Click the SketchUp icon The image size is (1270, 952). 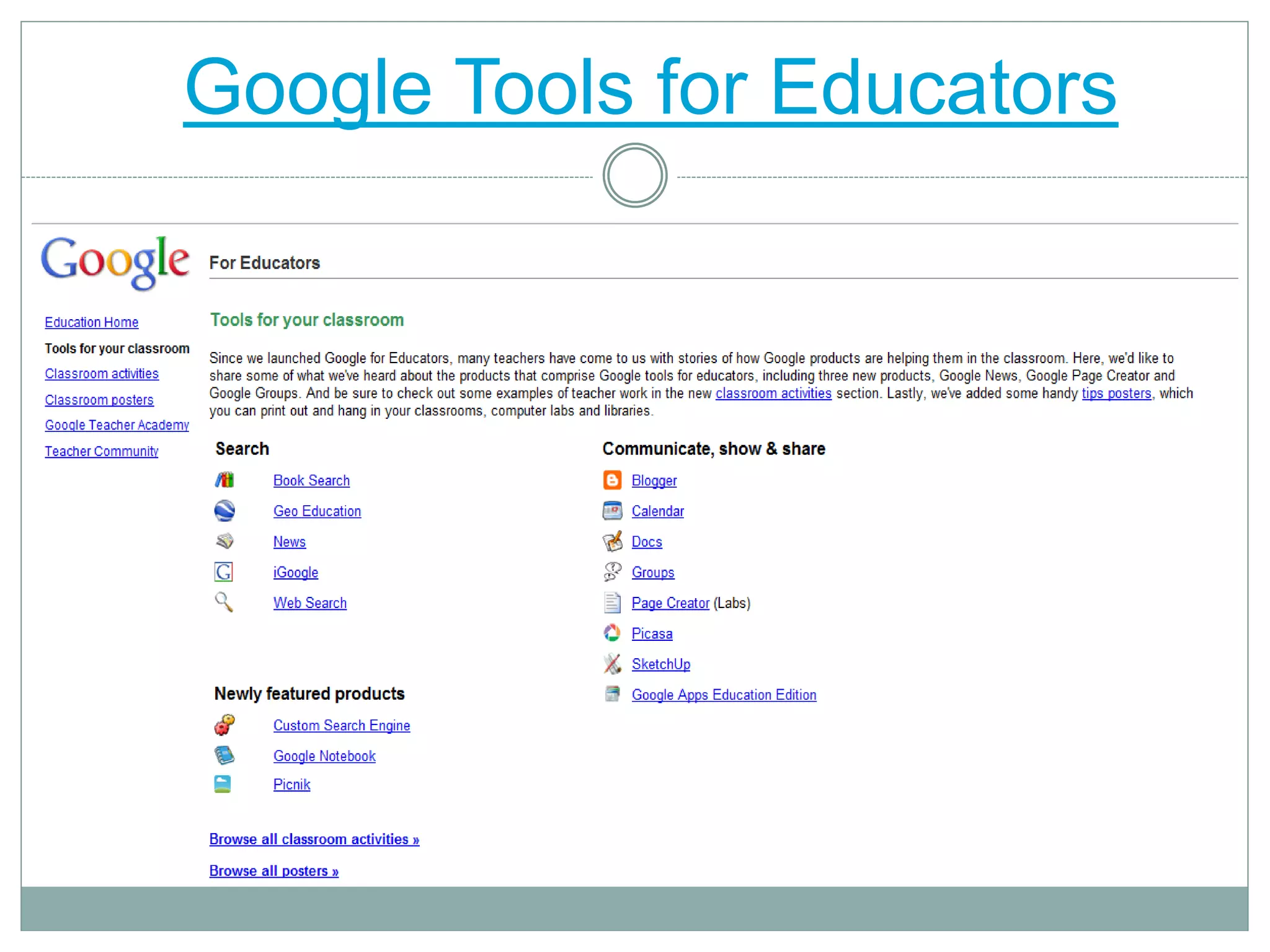tap(613, 663)
